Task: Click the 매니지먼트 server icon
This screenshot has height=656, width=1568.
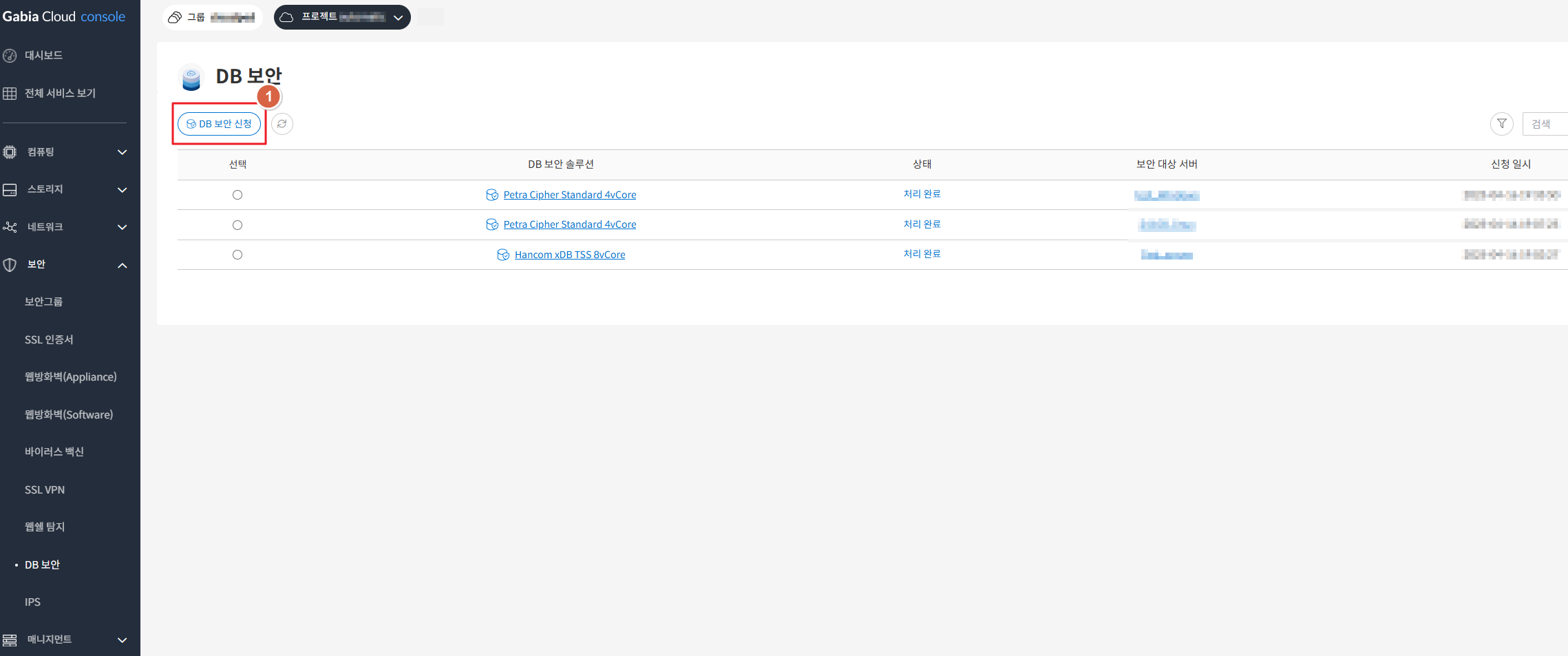Action: (x=10, y=639)
